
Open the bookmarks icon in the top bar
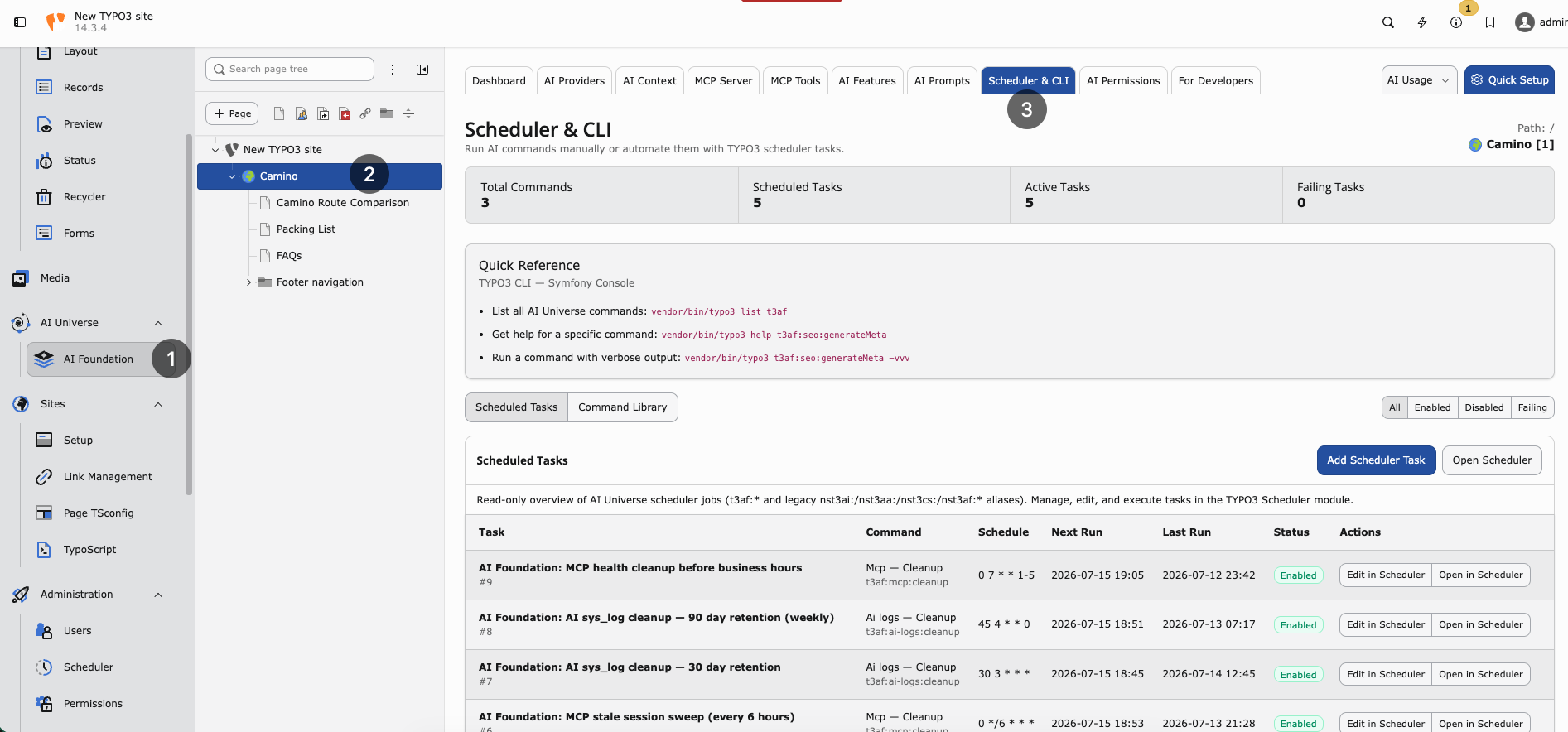(x=1490, y=22)
